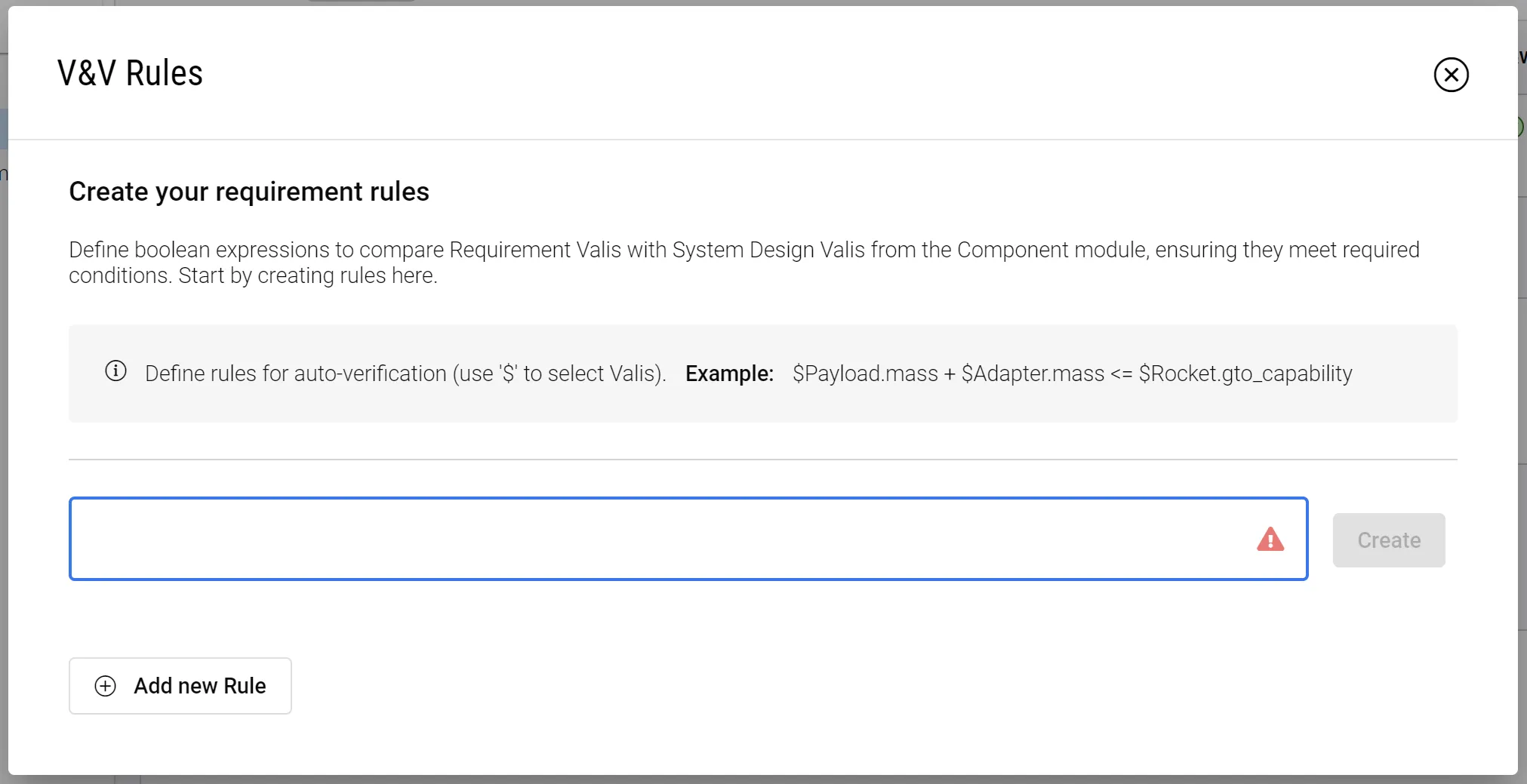Click the $Payload.mass text in the example
This screenshot has height=784, width=1527.
(865, 374)
